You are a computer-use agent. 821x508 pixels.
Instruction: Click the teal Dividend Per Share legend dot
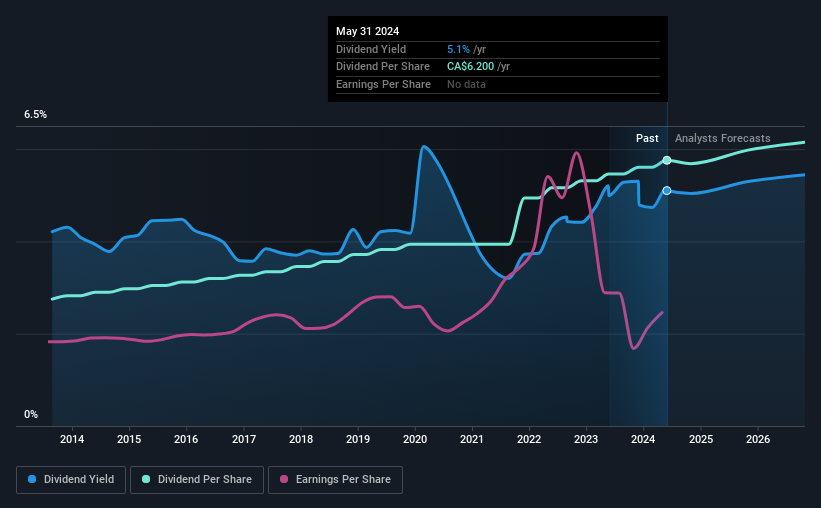[146, 479]
